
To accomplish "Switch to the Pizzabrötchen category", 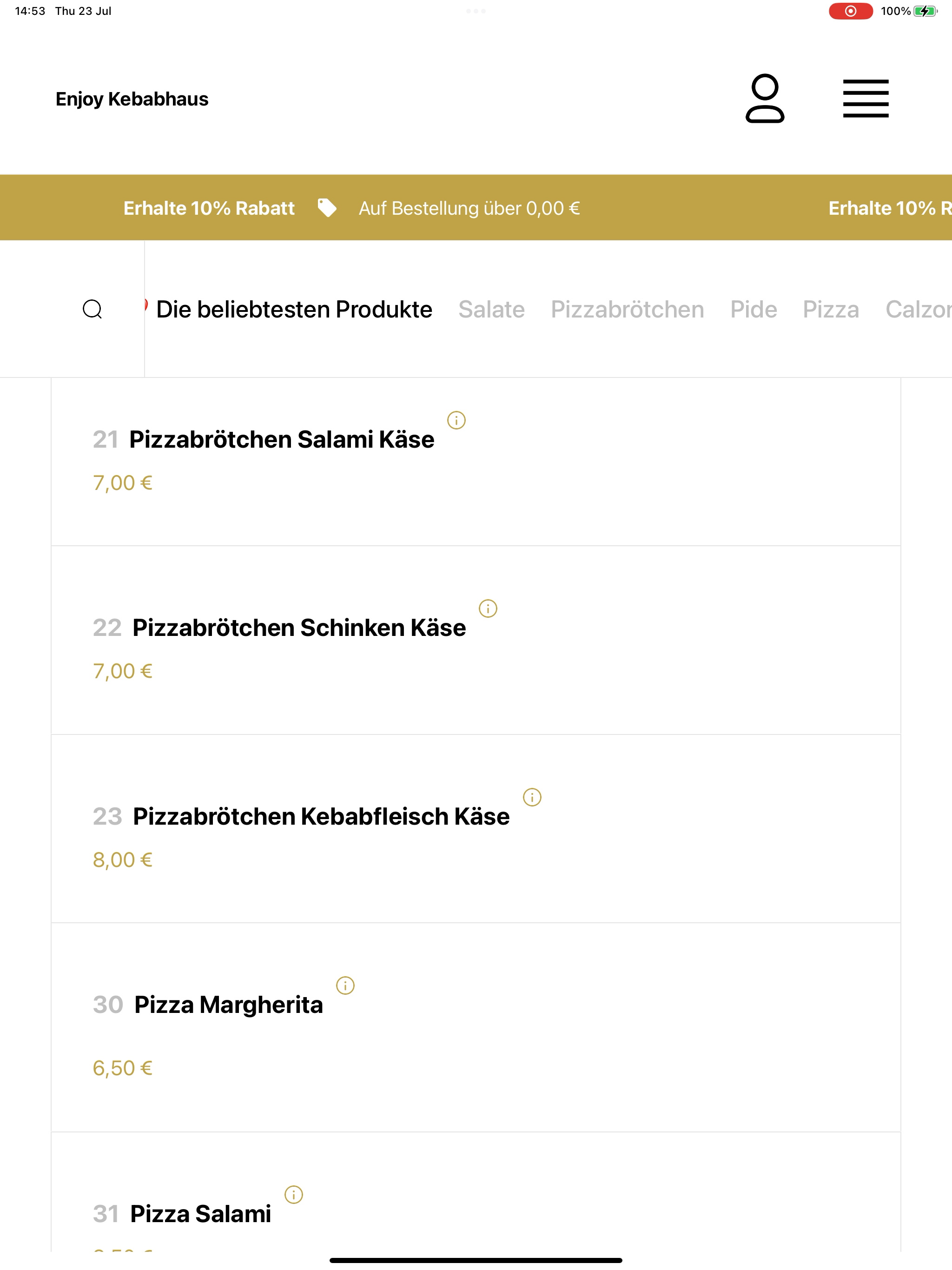I will click(628, 310).
